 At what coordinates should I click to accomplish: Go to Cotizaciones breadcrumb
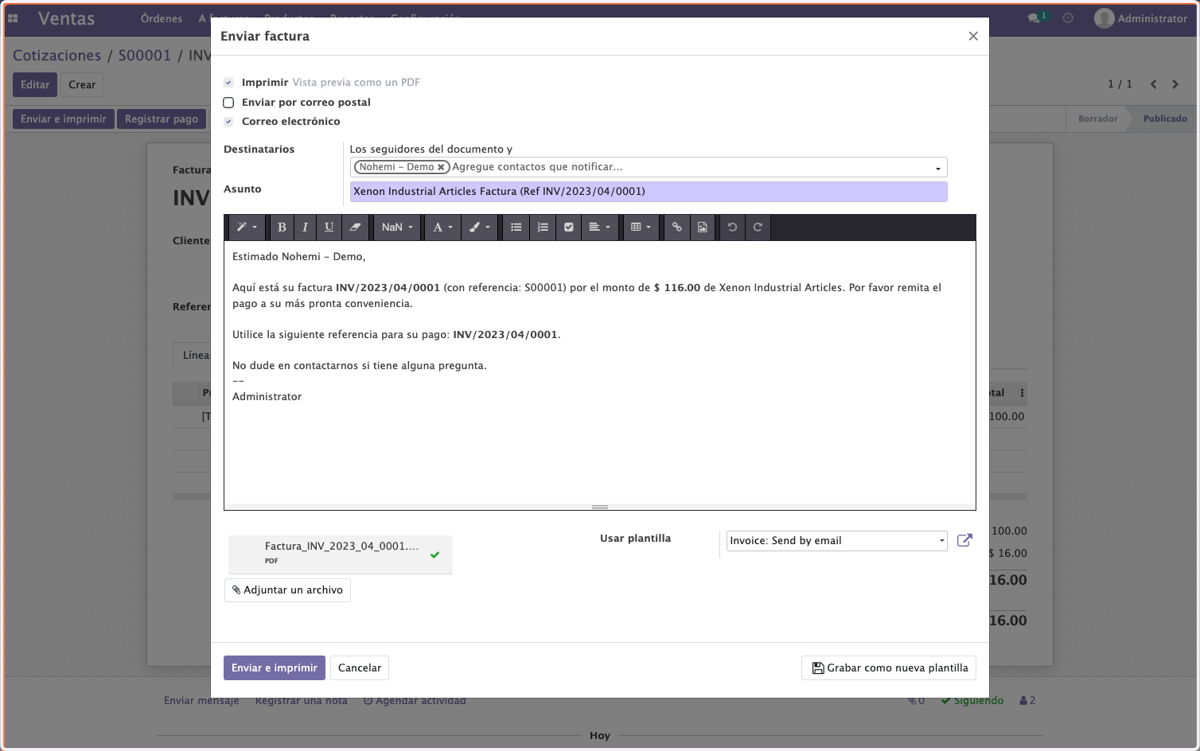57,56
